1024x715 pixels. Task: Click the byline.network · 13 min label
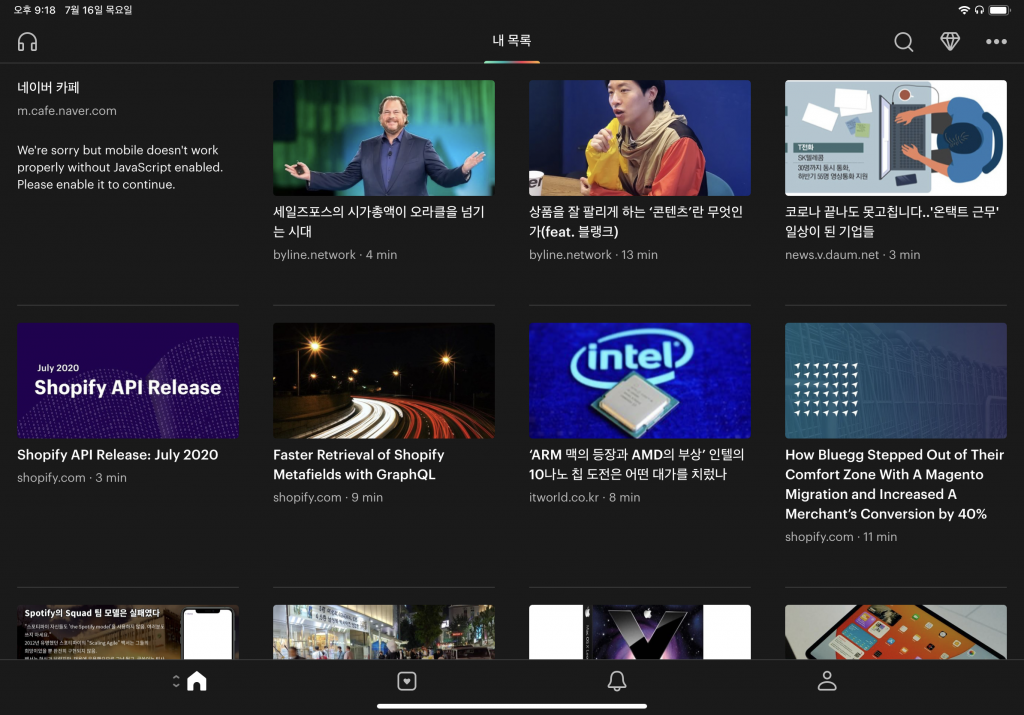coord(594,255)
